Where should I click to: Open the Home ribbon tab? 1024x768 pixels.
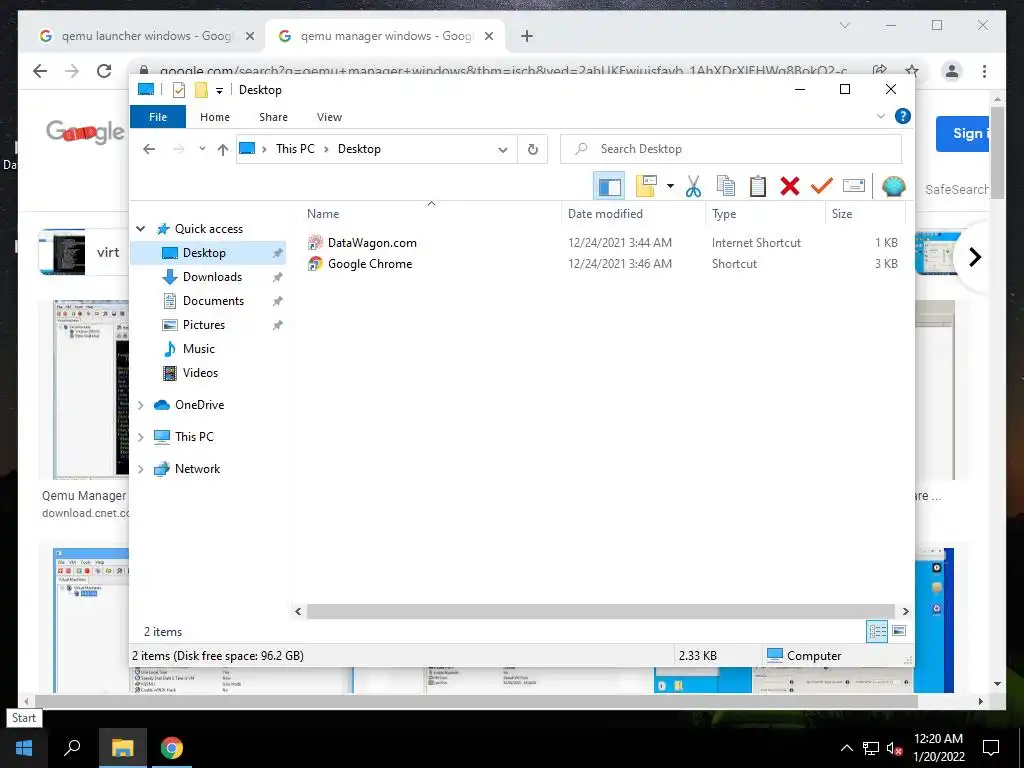[x=215, y=117]
